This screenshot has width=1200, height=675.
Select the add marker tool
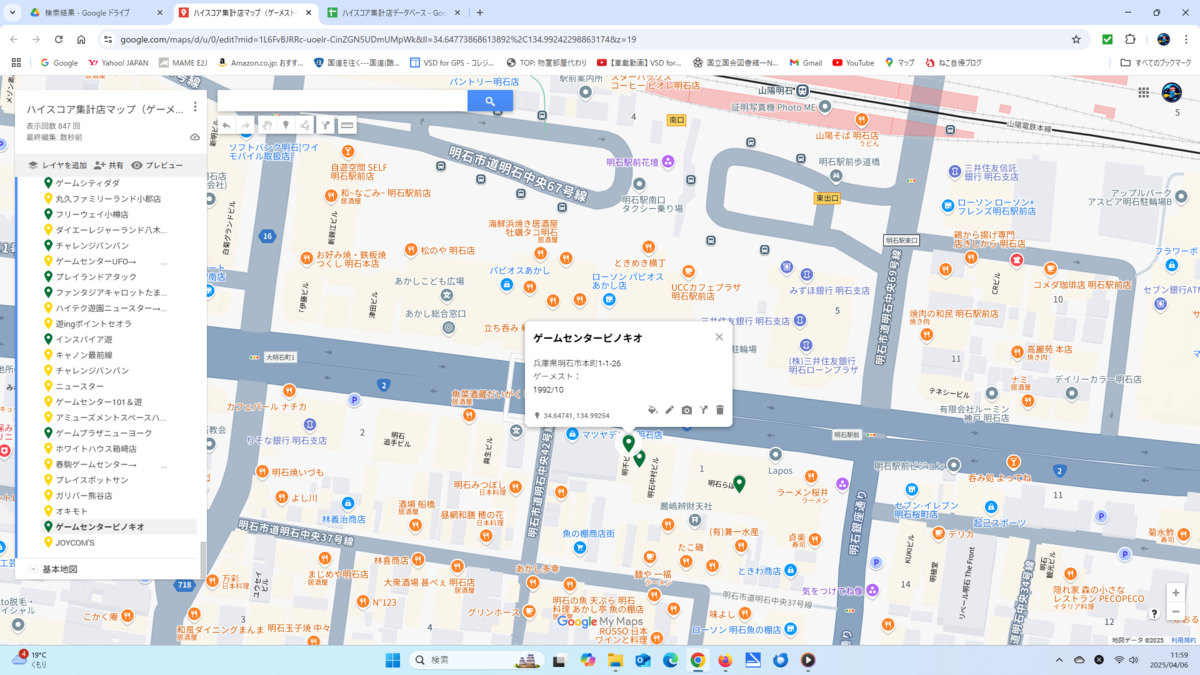[286, 126]
